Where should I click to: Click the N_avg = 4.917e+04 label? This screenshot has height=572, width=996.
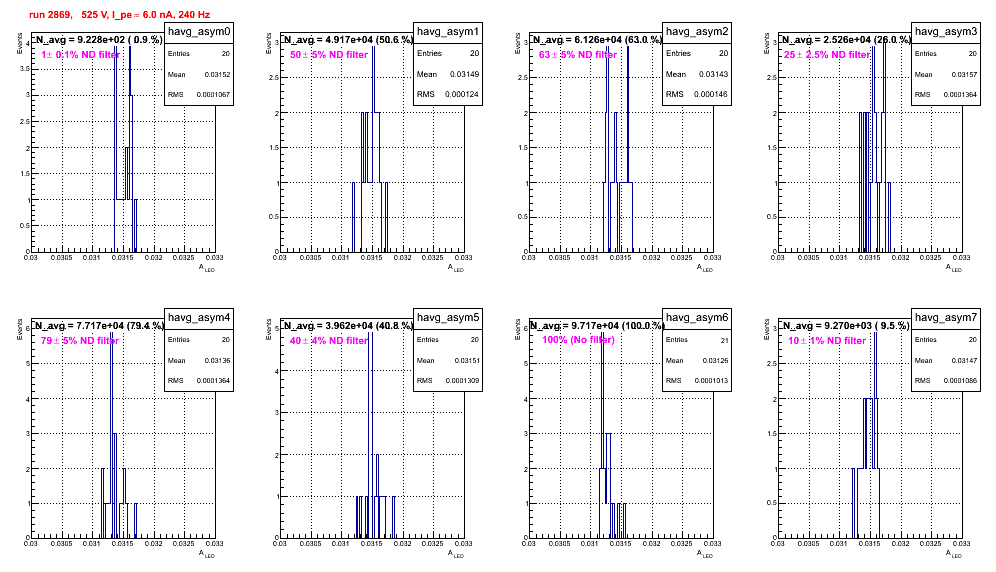tap(348, 39)
